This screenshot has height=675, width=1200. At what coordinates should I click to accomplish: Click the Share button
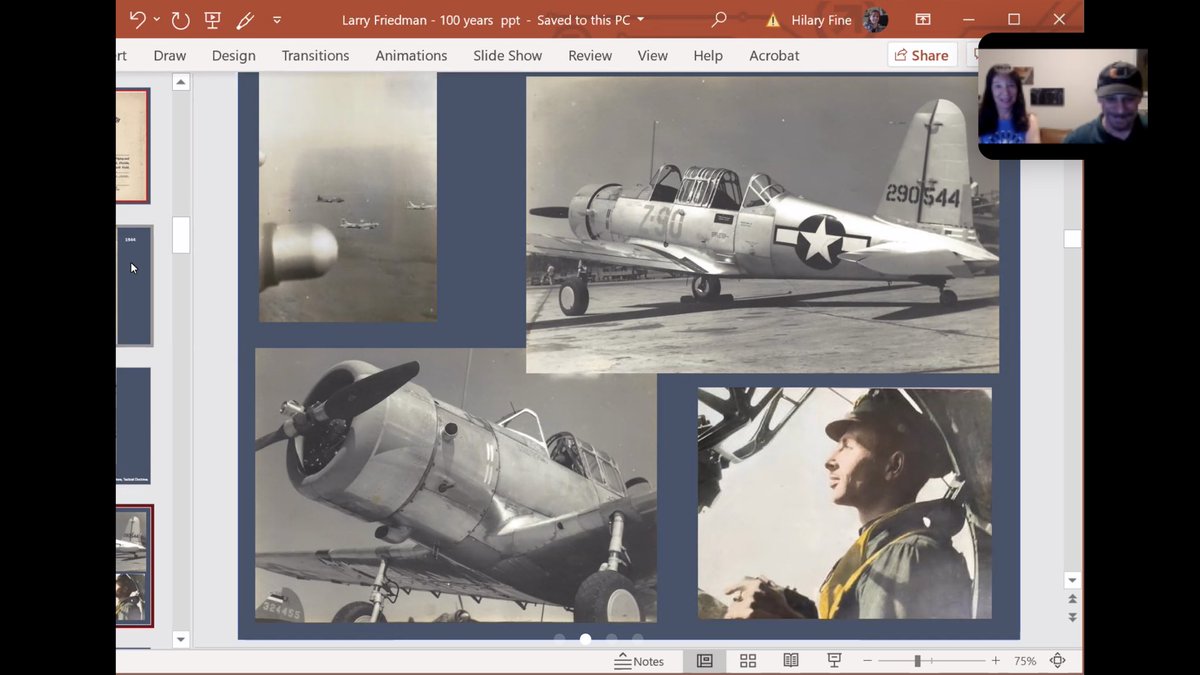click(x=921, y=56)
